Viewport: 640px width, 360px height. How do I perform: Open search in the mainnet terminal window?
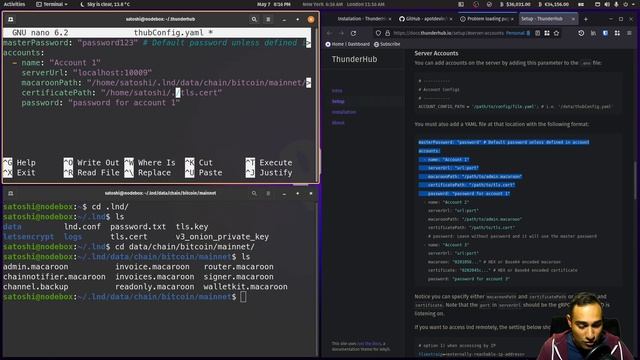pos(254,193)
